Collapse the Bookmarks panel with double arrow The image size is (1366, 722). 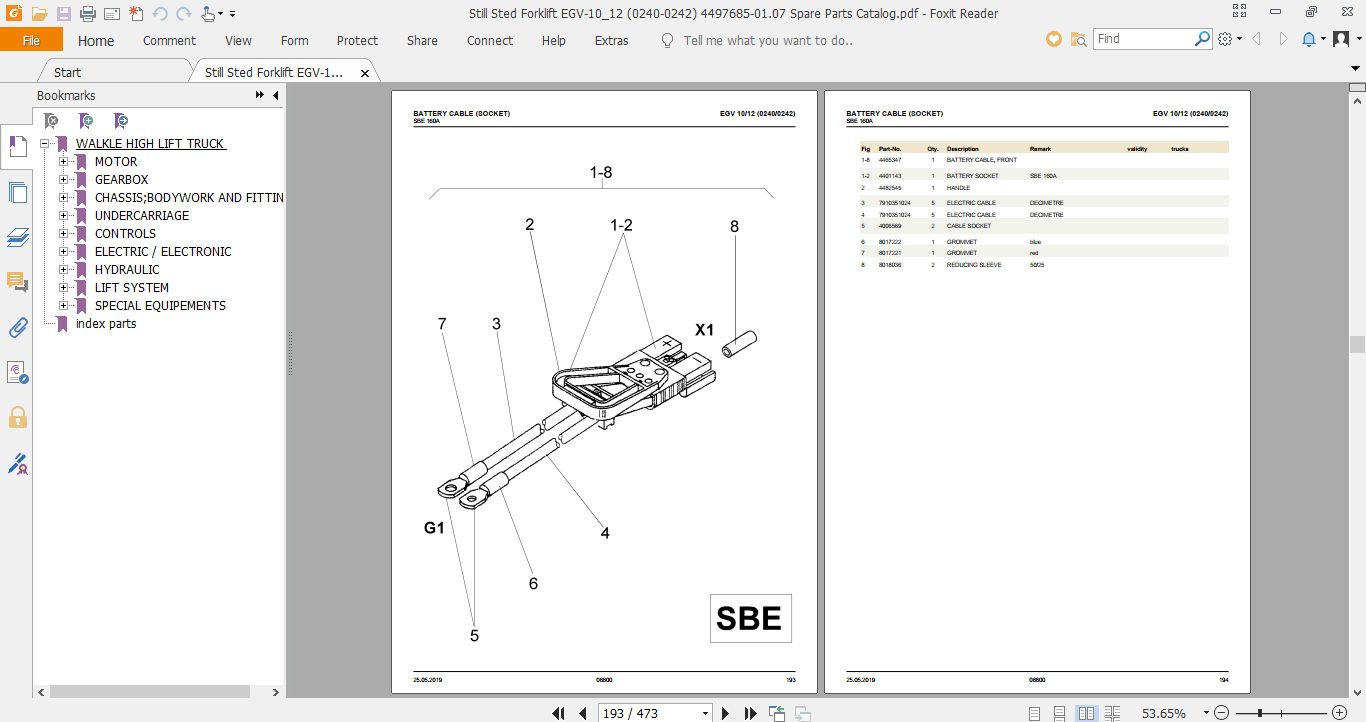tap(260, 95)
